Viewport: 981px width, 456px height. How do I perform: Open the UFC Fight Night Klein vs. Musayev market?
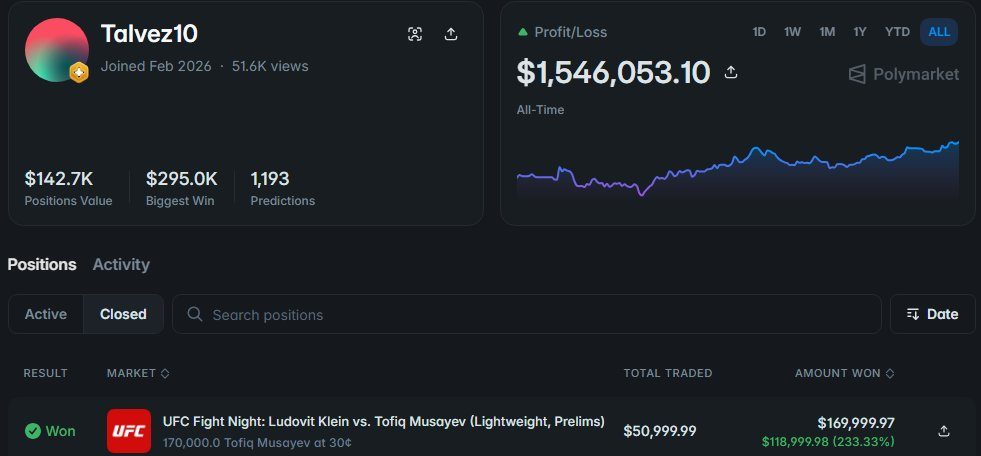pyautogui.click(x=384, y=422)
